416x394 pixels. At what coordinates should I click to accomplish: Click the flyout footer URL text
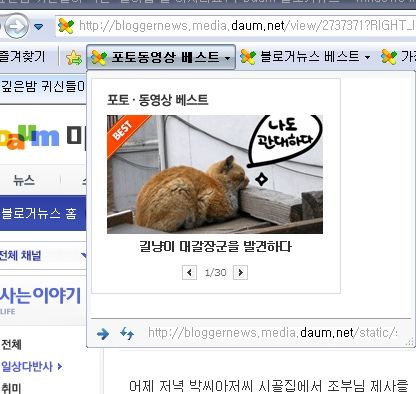coord(273,333)
